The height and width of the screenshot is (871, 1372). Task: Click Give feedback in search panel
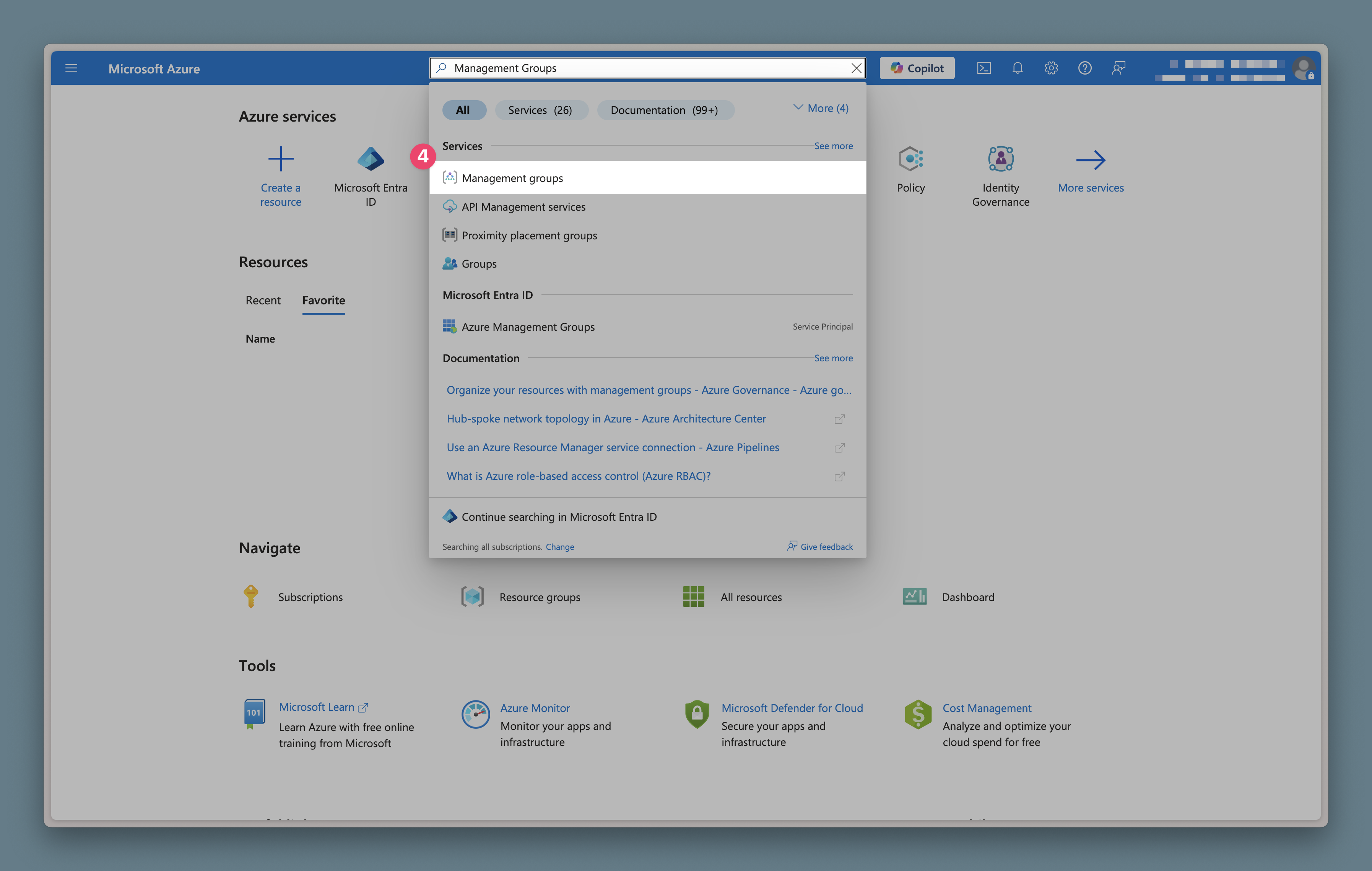point(820,546)
